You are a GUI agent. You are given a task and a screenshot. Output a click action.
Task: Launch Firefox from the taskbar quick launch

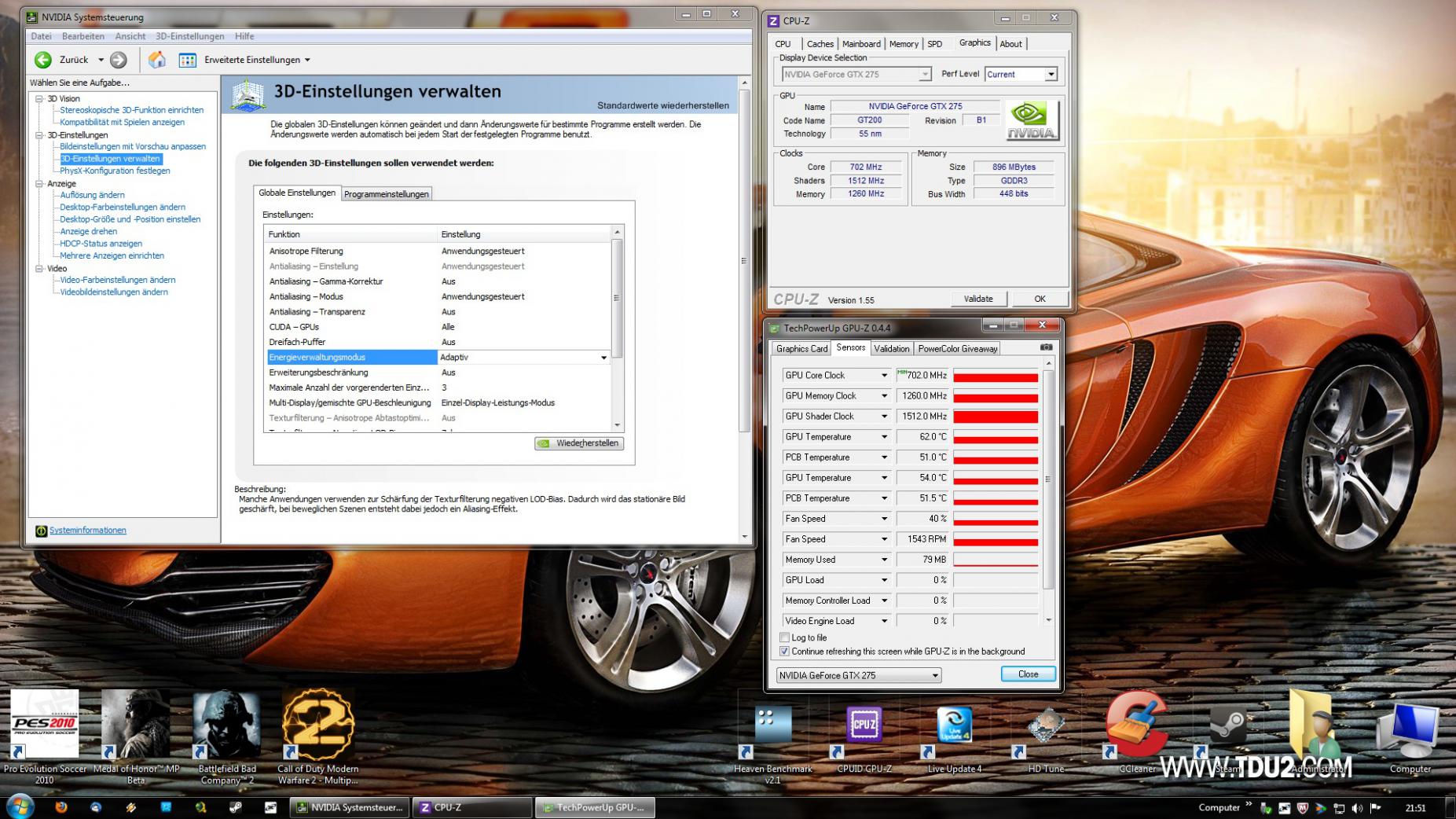coord(61,807)
